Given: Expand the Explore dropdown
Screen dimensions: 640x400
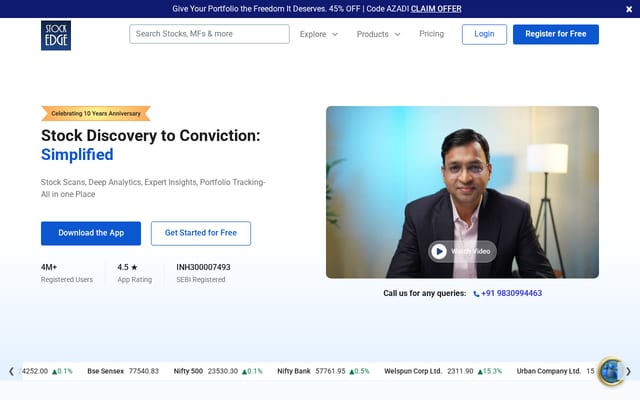Looking at the screenshot, I should tap(318, 34).
